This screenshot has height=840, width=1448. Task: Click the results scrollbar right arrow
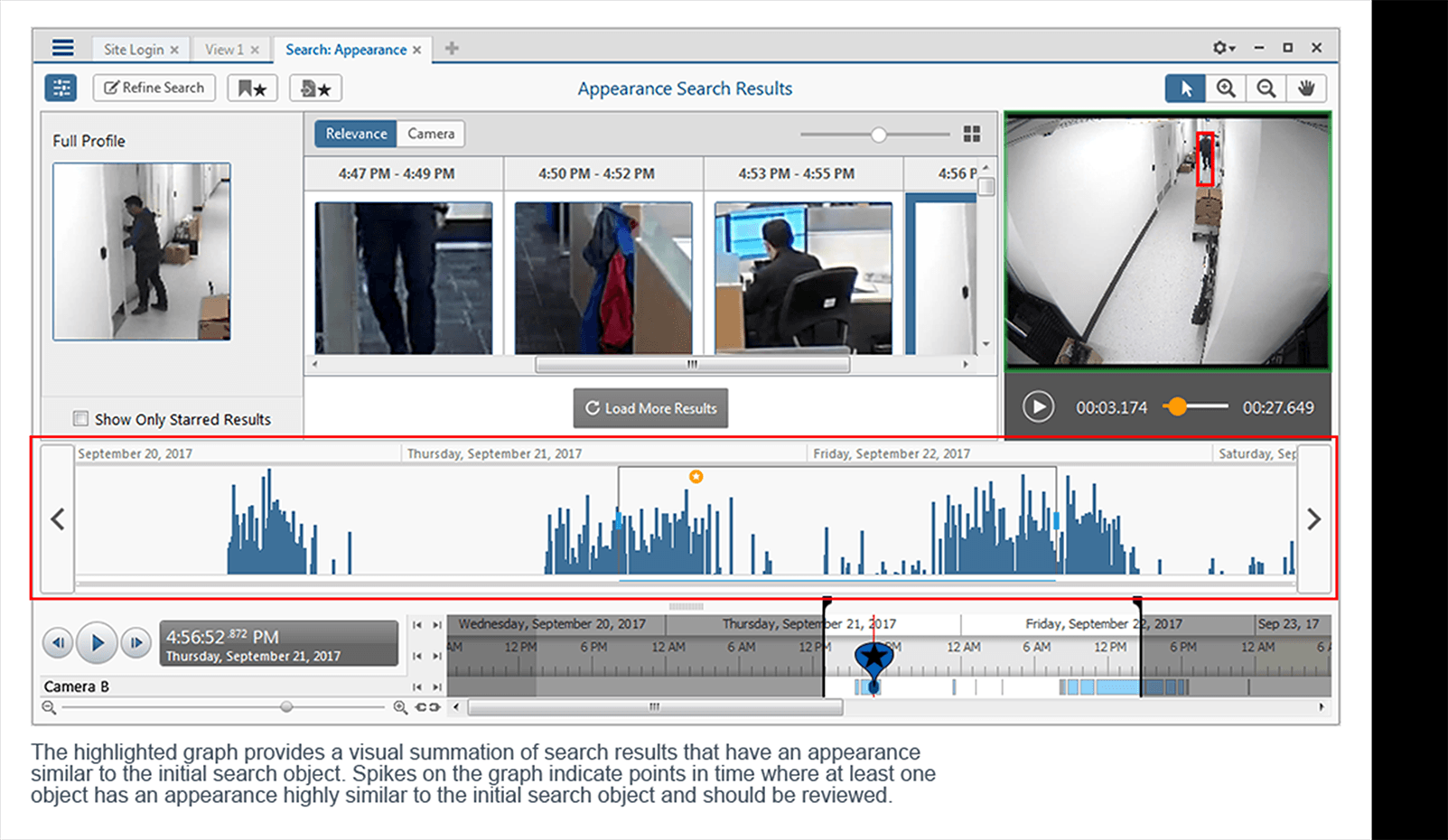coord(966,365)
